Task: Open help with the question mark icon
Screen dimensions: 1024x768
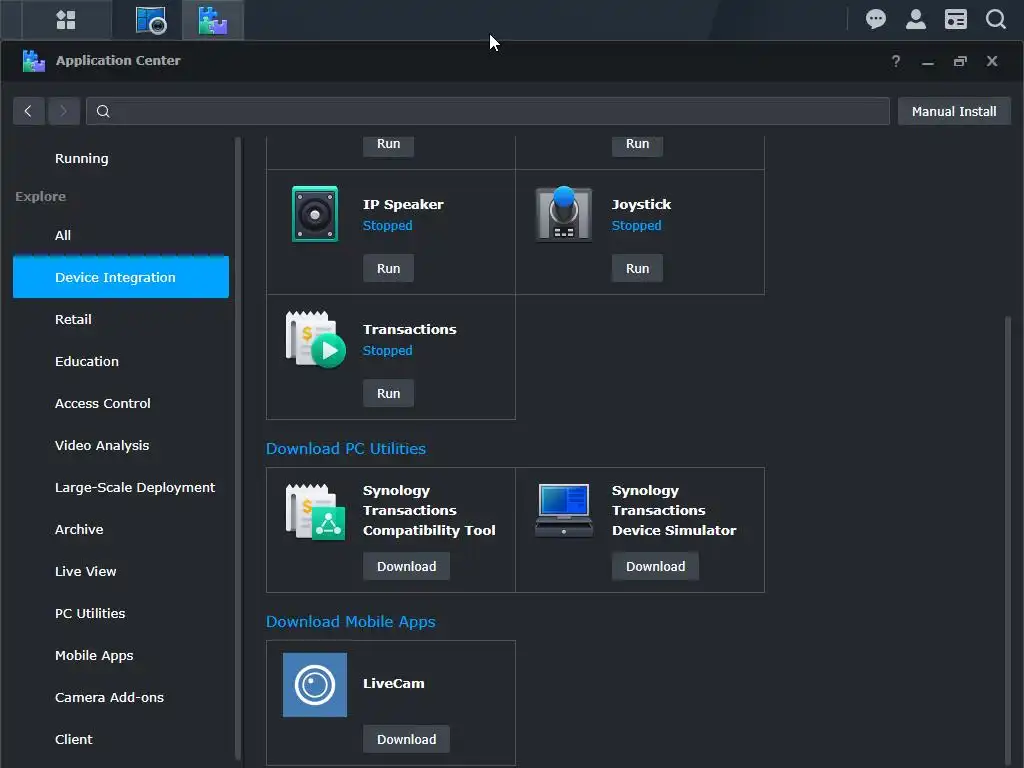Action: tap(896, 61)
